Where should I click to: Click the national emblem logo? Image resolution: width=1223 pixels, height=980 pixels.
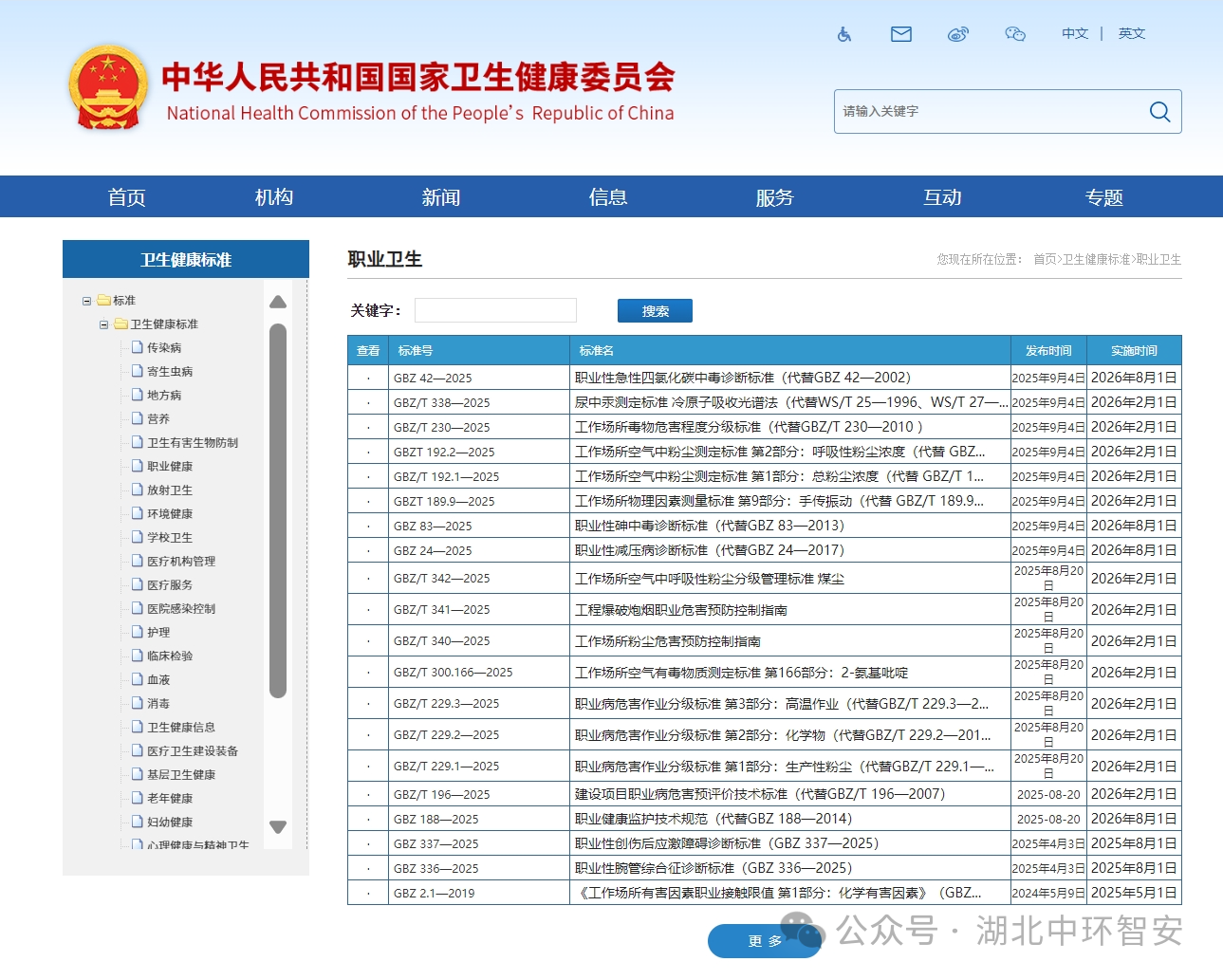tap(108, 88)
